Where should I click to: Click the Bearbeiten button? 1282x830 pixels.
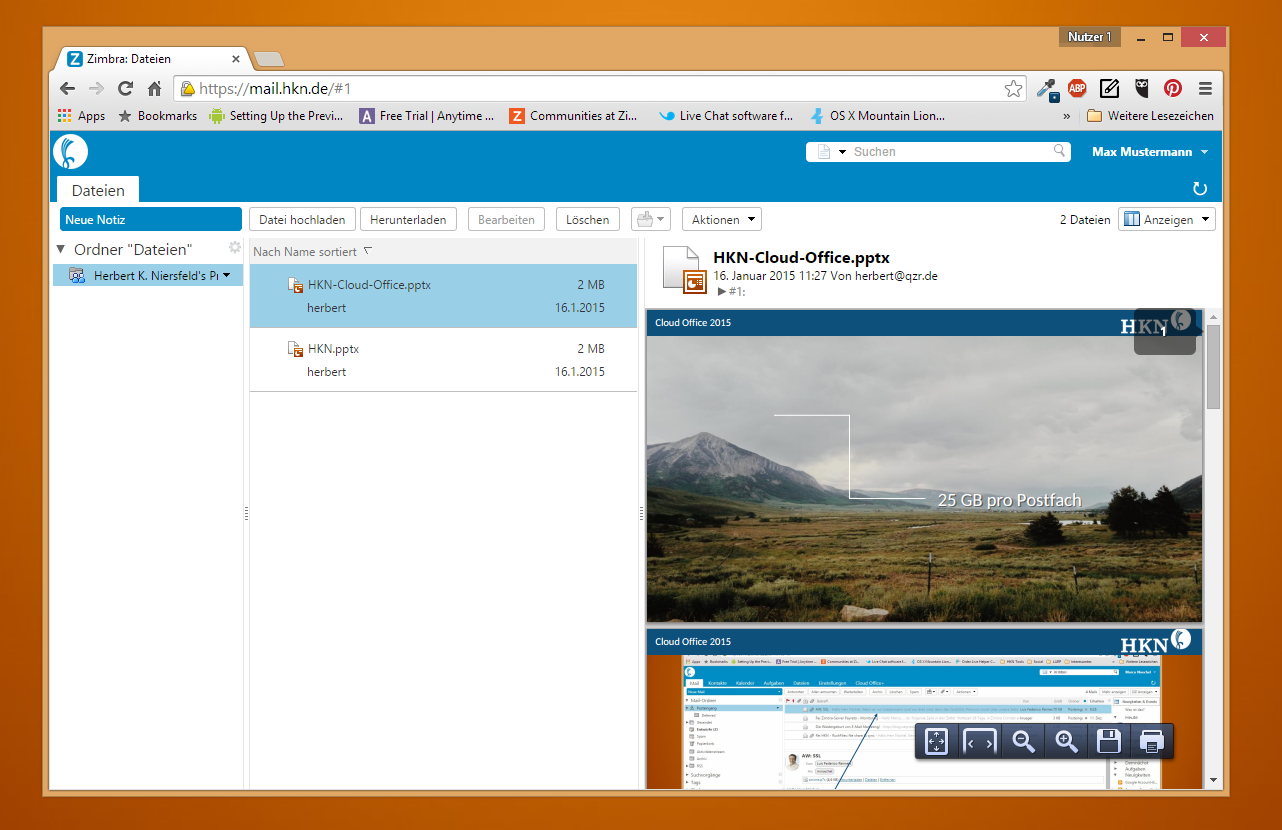[x=507, y=219]
